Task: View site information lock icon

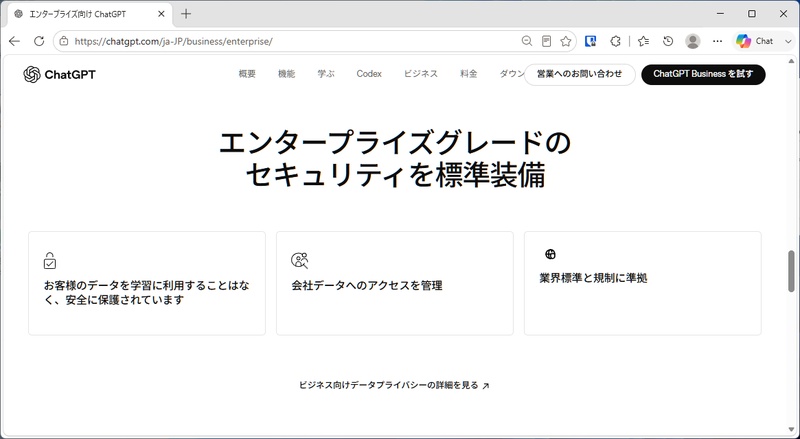Action: coord(64,41)
